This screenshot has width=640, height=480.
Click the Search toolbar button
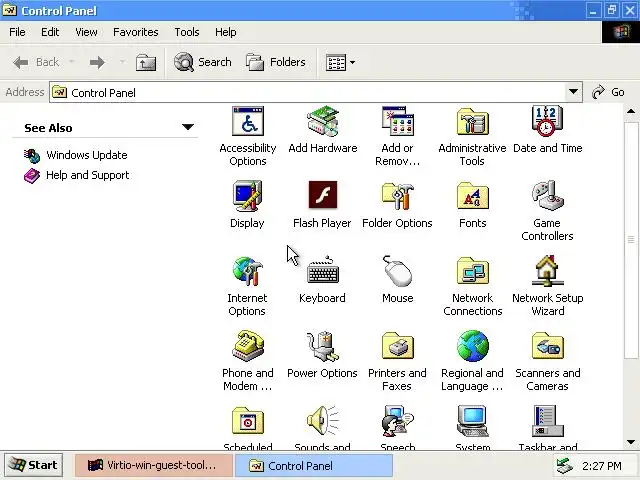coord(202,62)
